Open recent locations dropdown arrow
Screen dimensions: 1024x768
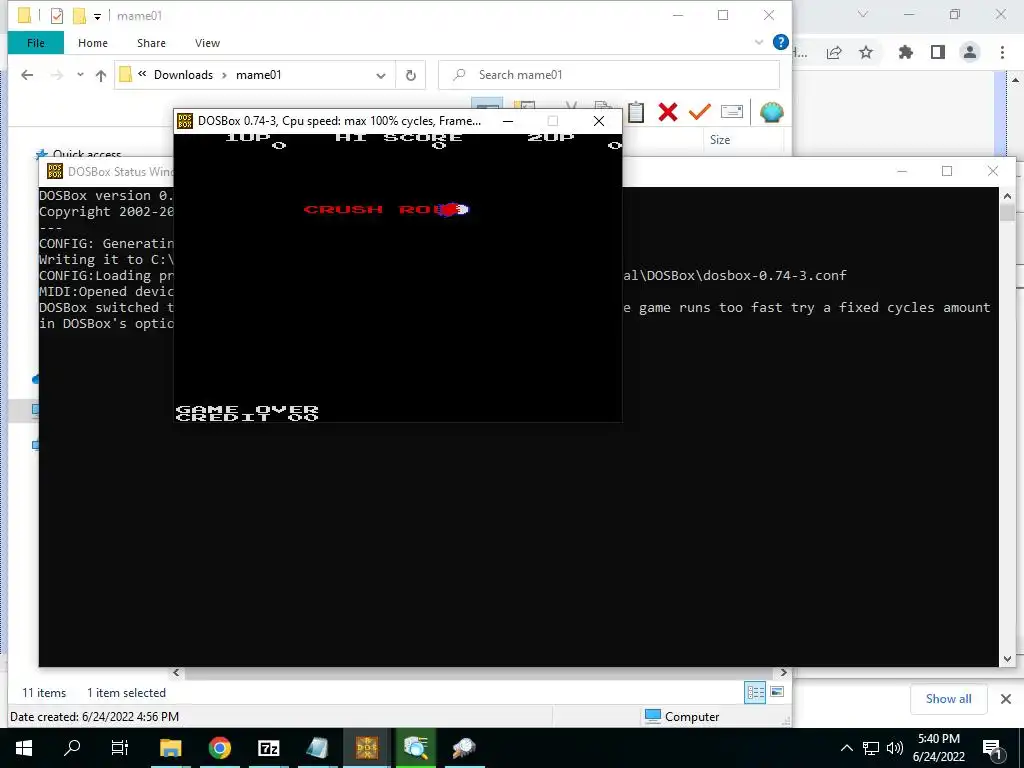click(x=80, y=74)
